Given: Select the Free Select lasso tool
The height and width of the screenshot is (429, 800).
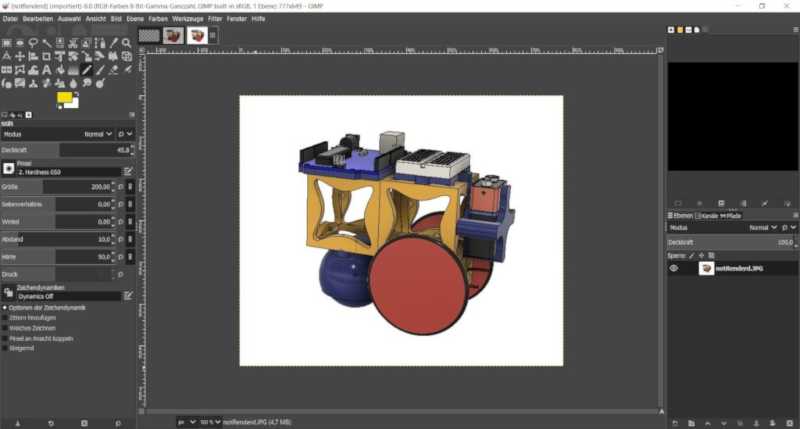Looking at the screenshot, I should tap(33, 43).
